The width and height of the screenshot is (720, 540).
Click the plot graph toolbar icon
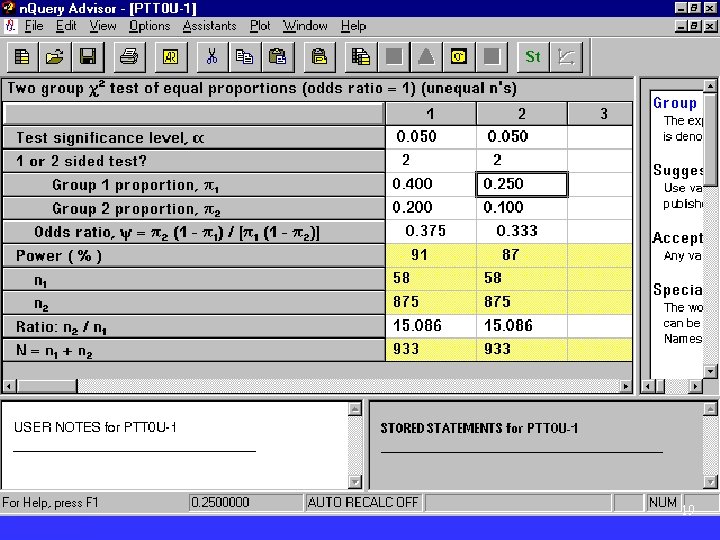566,57
